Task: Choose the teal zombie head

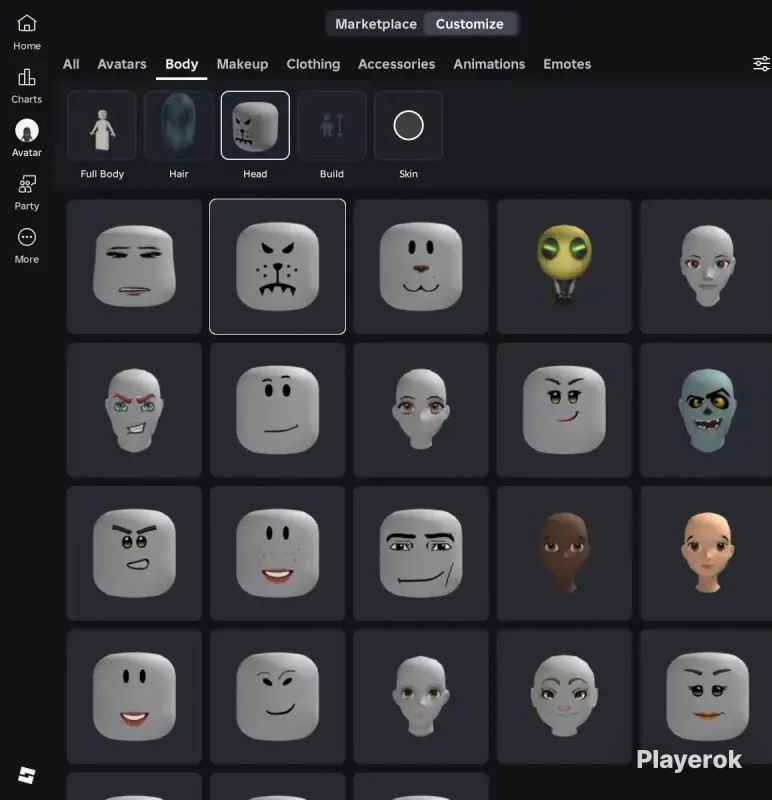Action: (707, 410)
